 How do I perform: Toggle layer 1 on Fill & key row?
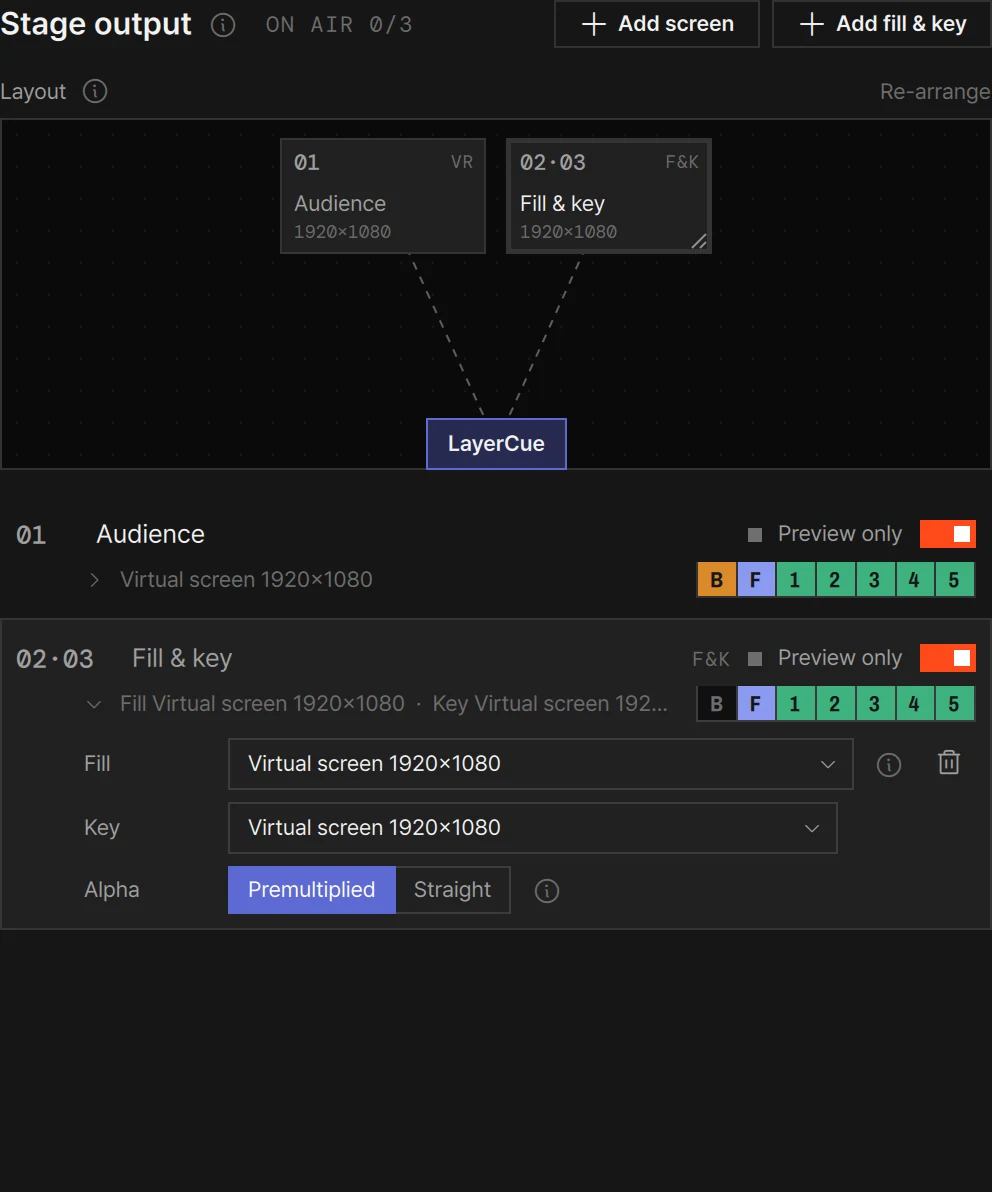tap(795, 704)
